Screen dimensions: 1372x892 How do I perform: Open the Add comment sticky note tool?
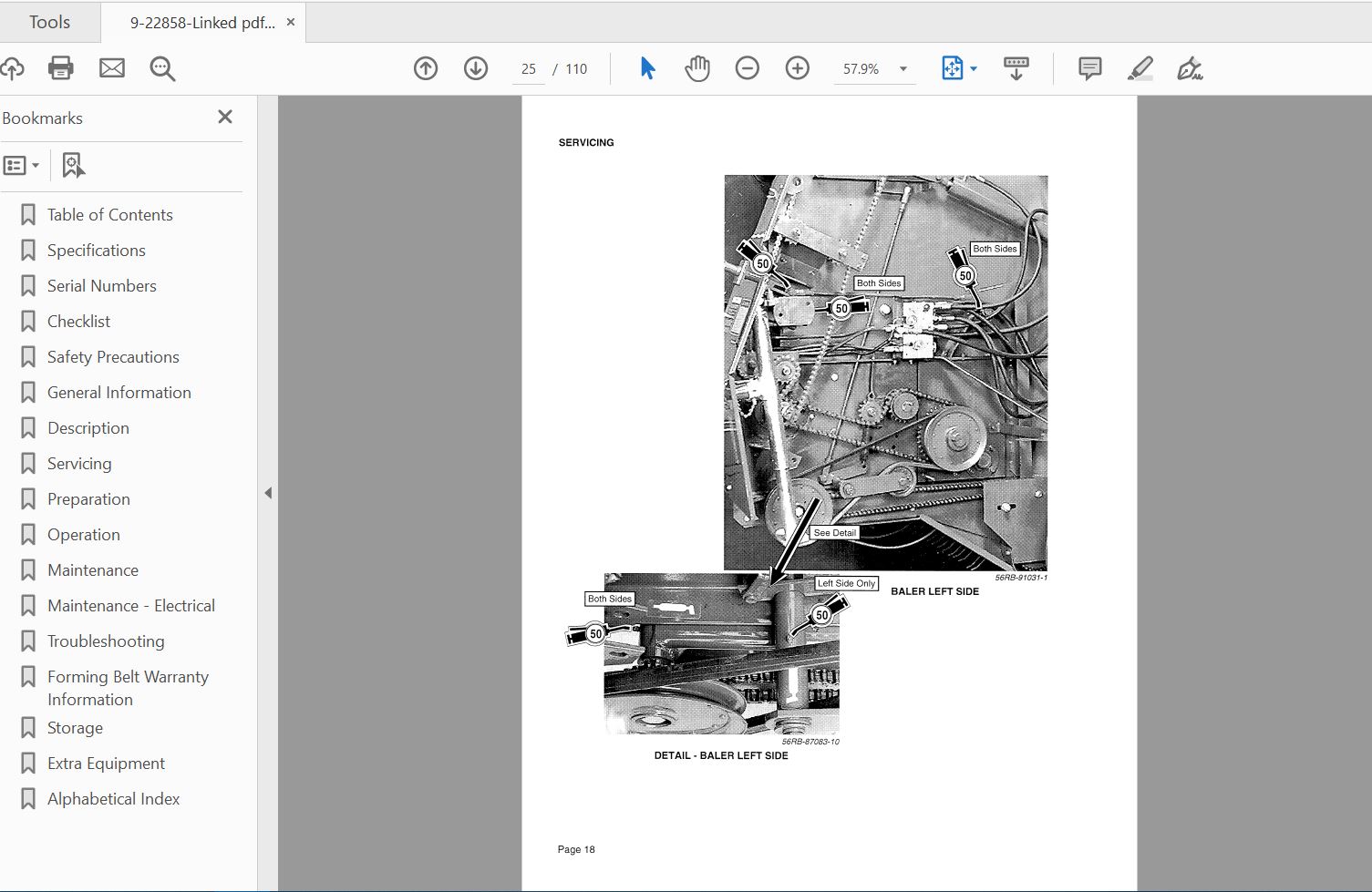1089,68
